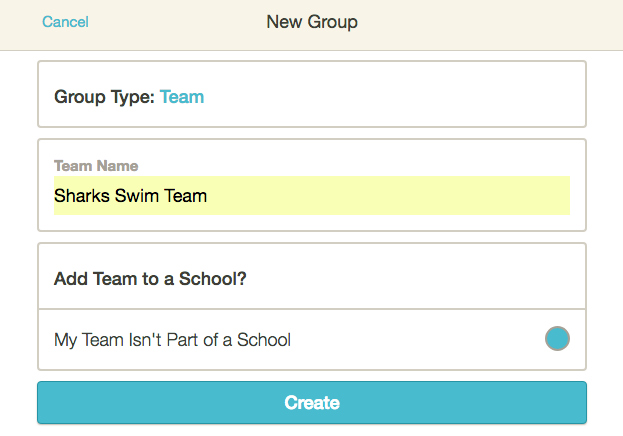Change group type via the Team link

click(x=182, y=97)
